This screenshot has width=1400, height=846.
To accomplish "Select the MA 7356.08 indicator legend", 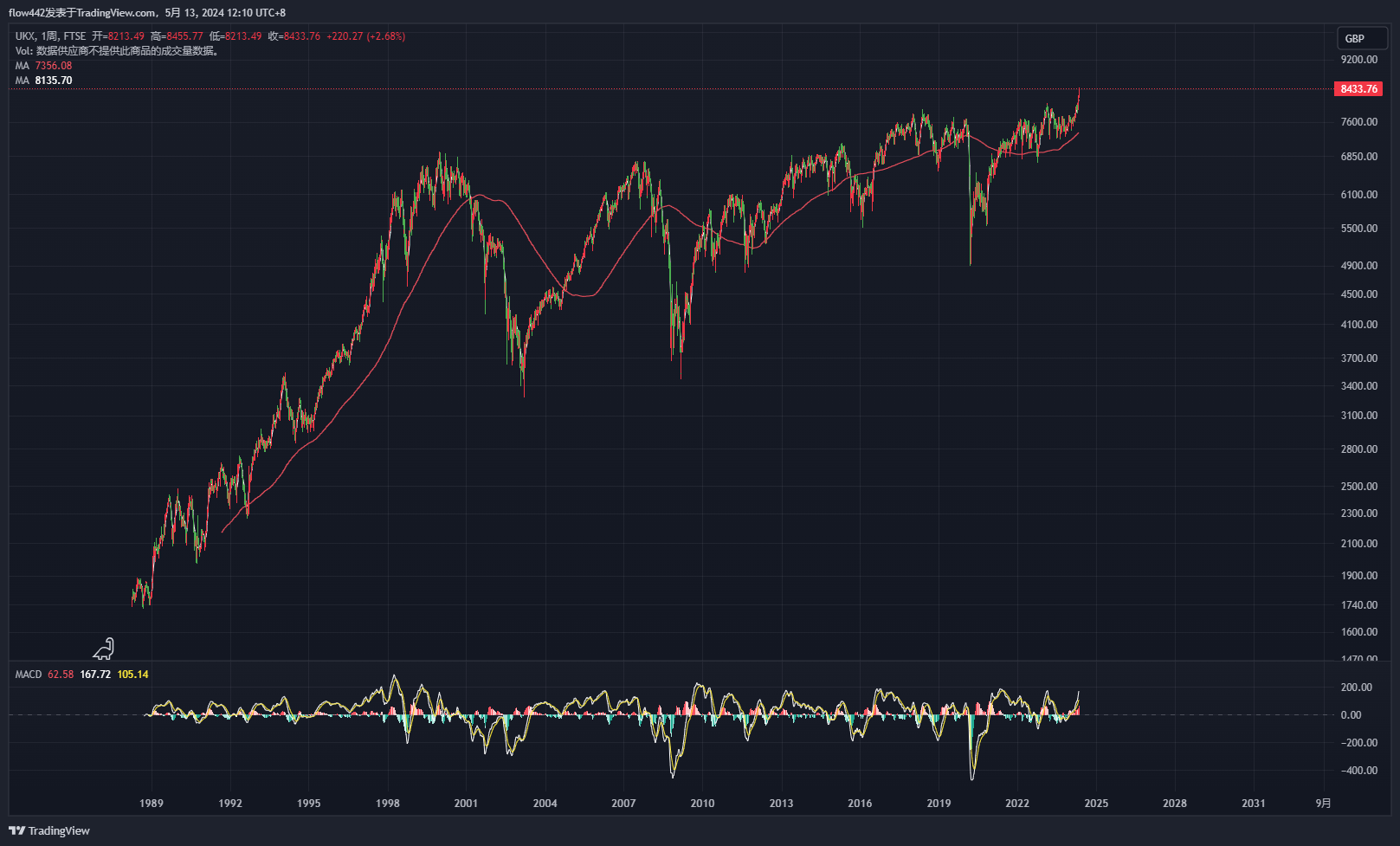I will (43, 66).
